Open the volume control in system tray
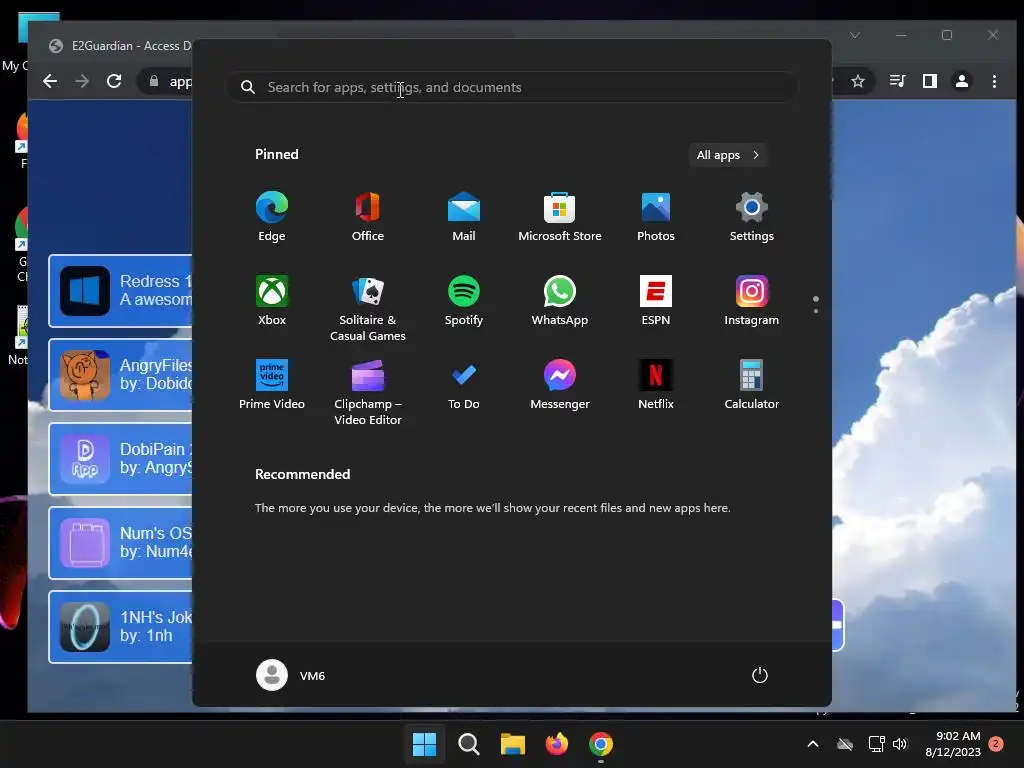This screenshot has height=768, width=1024. coord(900,744)
